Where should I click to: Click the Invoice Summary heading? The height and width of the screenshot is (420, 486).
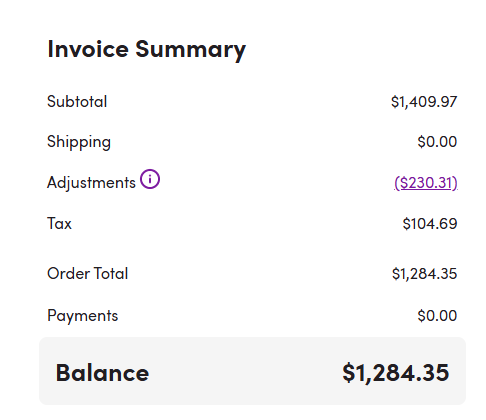click(x=147, y=50)
